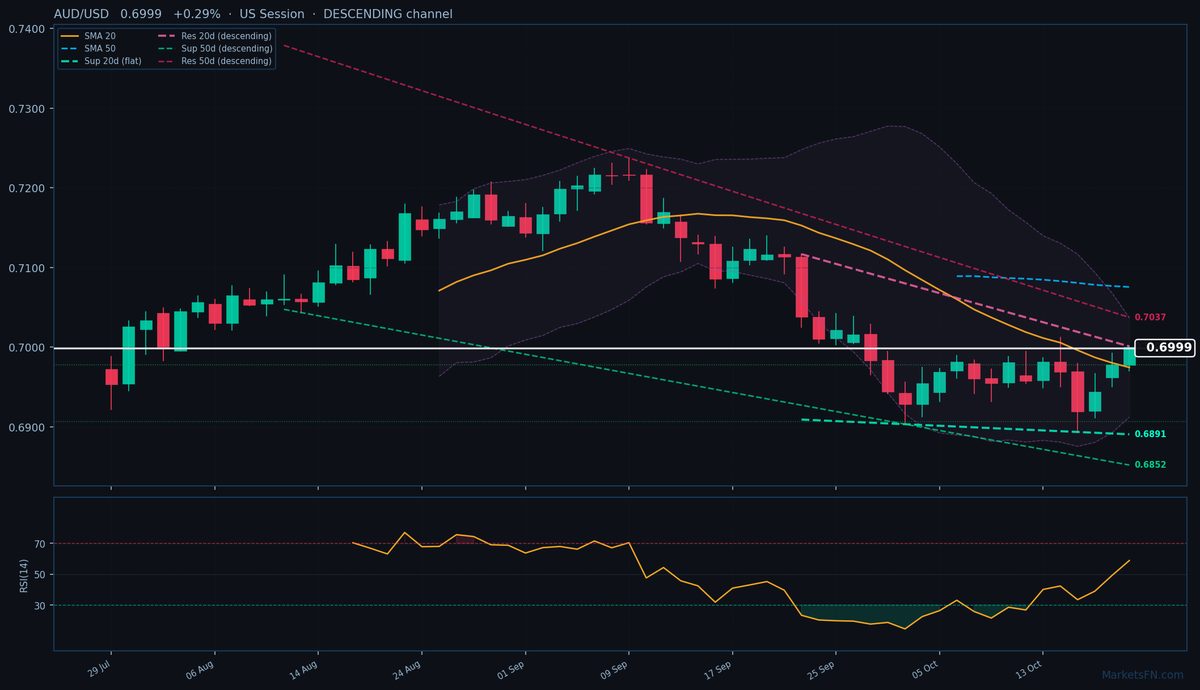Click the 0.7200 price axis label
The width and height of the screenshot is (1200, 690).
tap(25, 188)
